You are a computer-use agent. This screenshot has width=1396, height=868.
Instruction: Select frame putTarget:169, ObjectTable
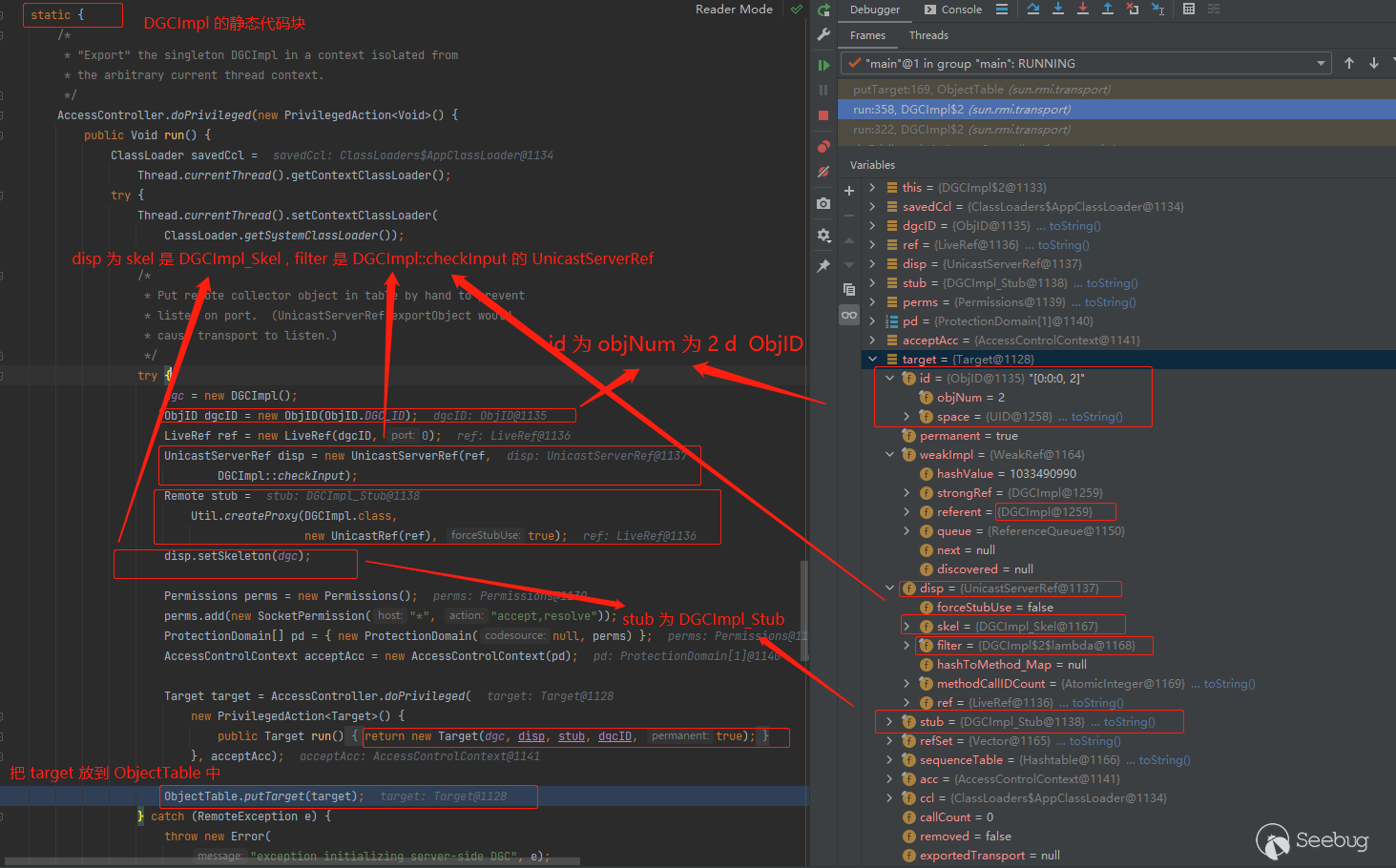981,90
